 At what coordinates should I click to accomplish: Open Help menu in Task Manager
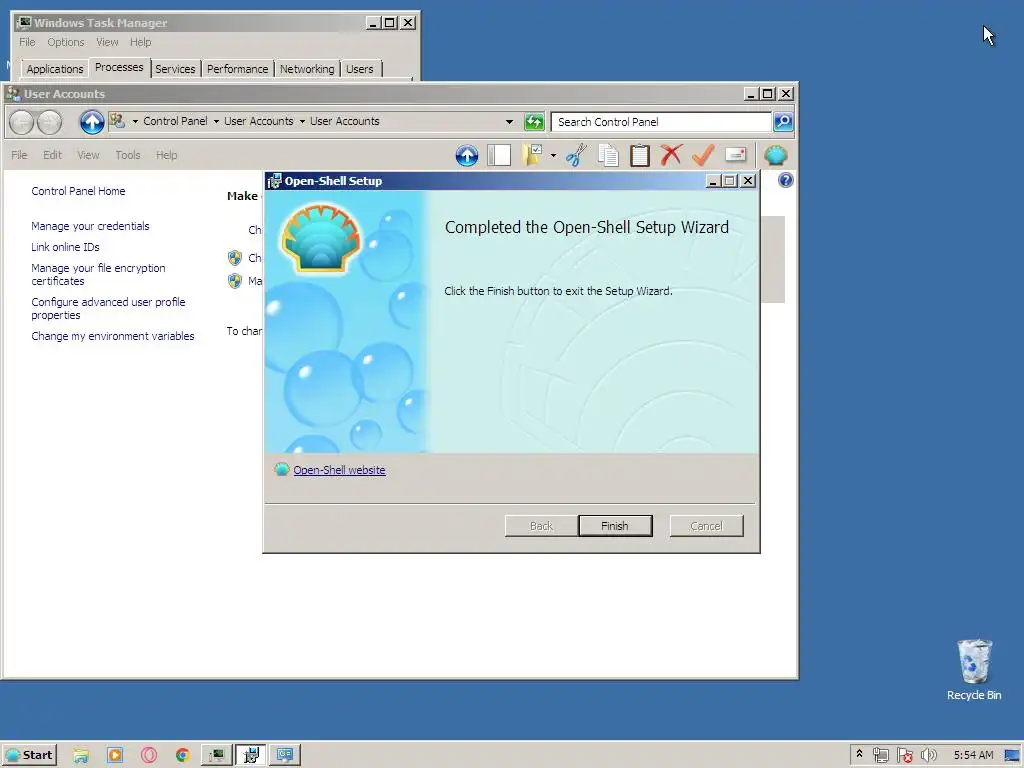(140, 42)
